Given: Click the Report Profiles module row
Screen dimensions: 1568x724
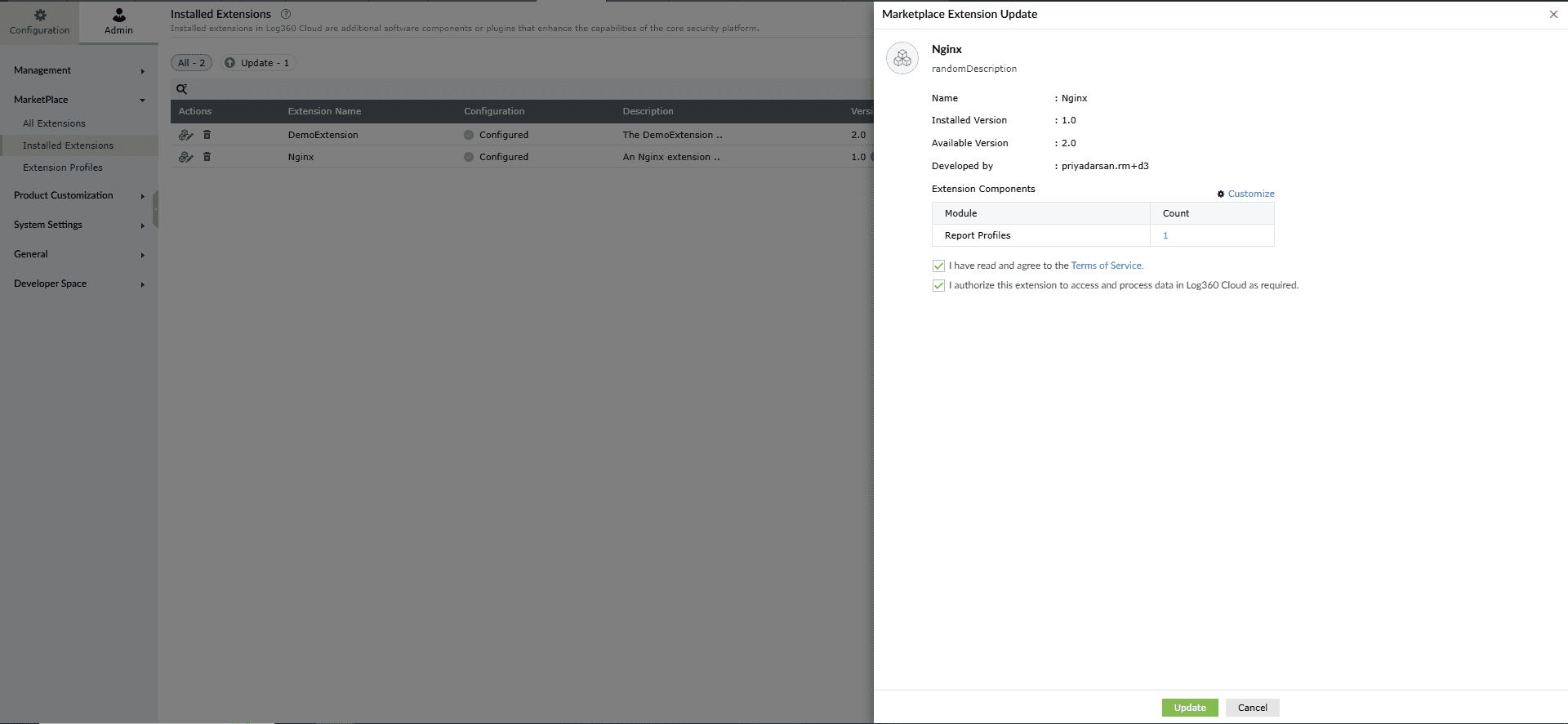Looking at the screenshot, I should pyautogui.click(x=1102, y=235).
